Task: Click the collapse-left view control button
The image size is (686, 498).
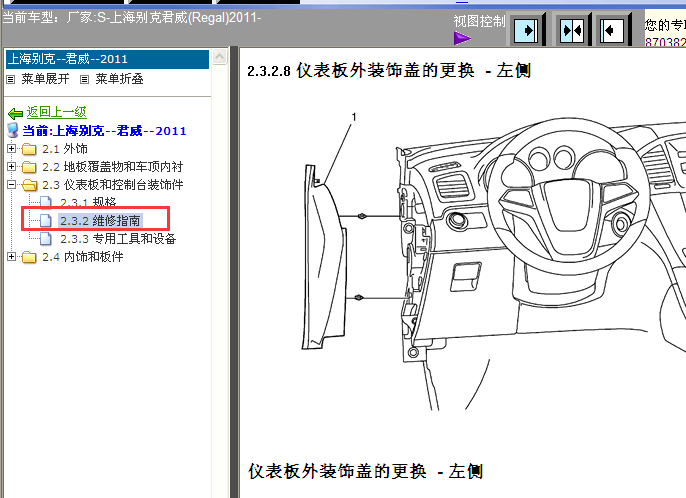Action: (611, 31)
